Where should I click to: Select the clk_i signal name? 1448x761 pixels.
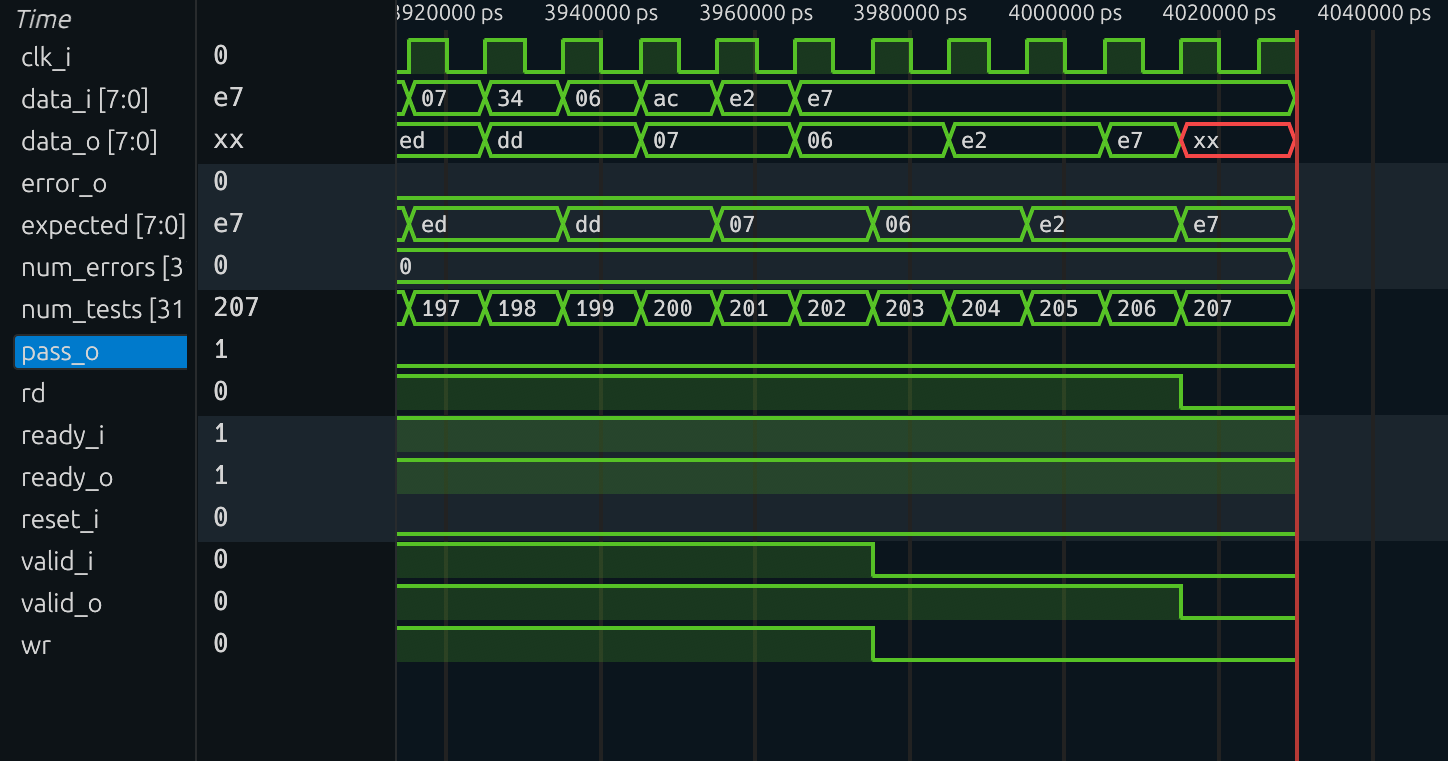[46, 58]
